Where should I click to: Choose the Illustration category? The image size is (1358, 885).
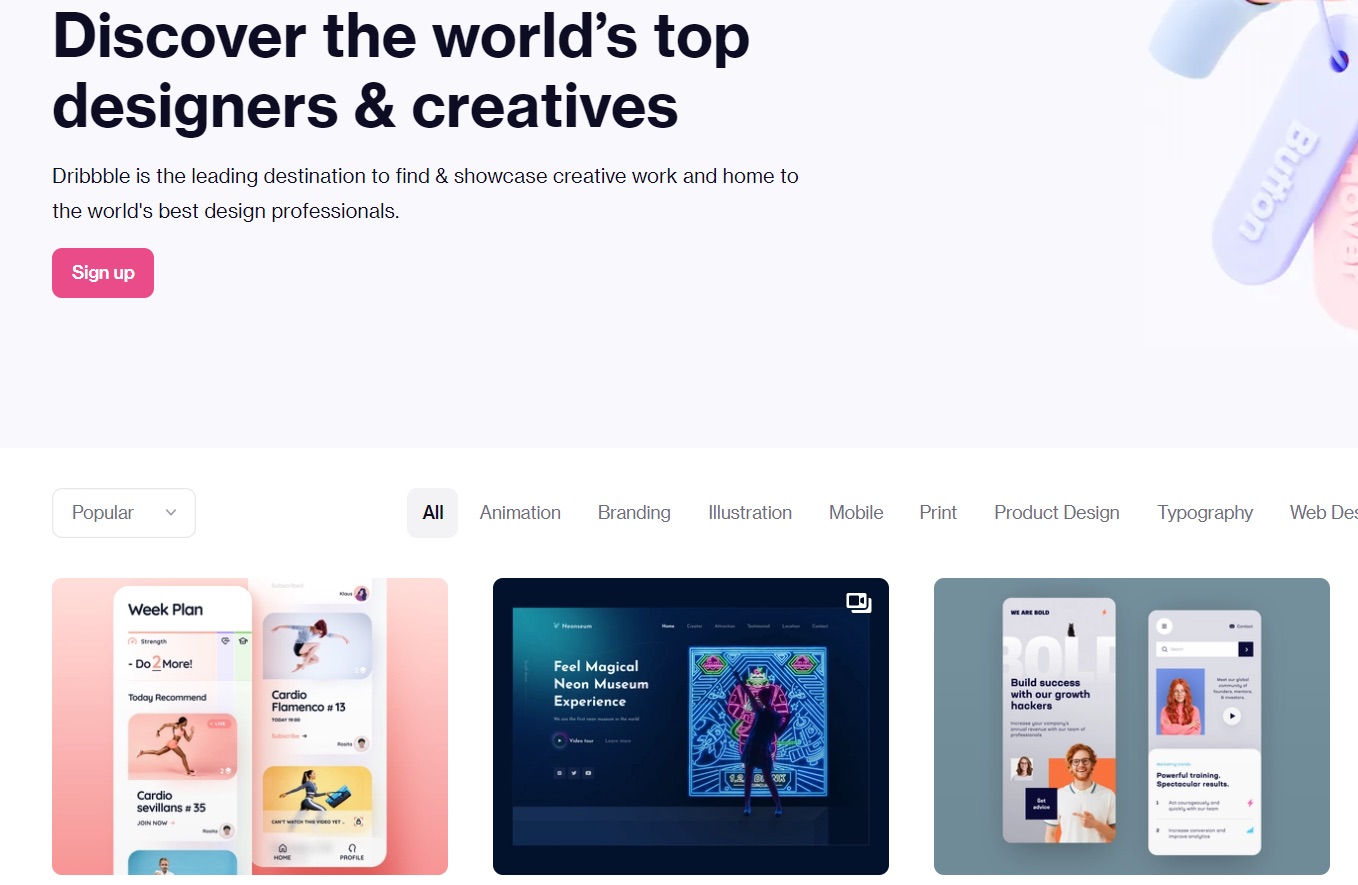pos(750,513)
